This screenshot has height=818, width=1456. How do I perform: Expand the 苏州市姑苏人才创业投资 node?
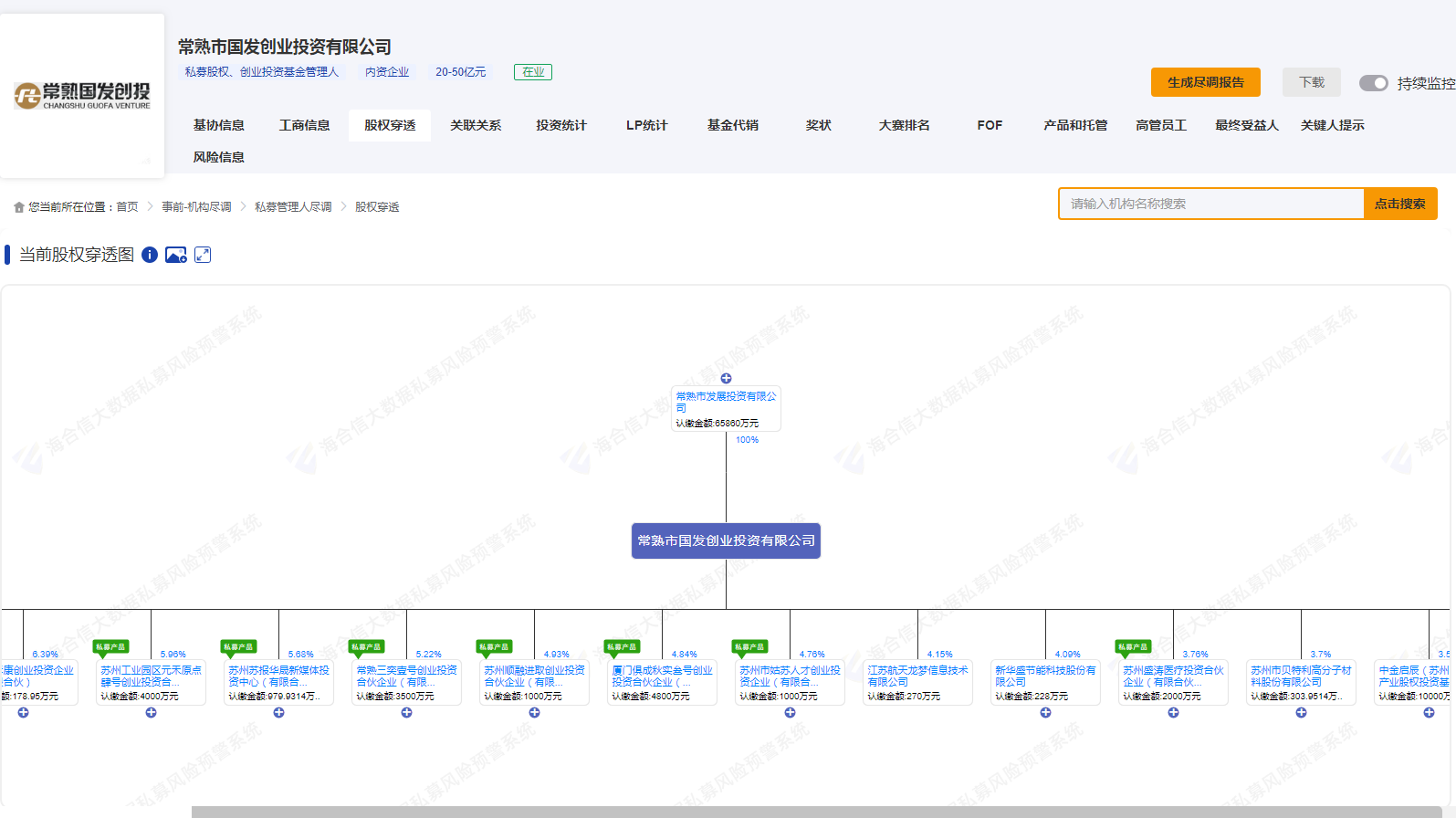(x=791, y=712)
